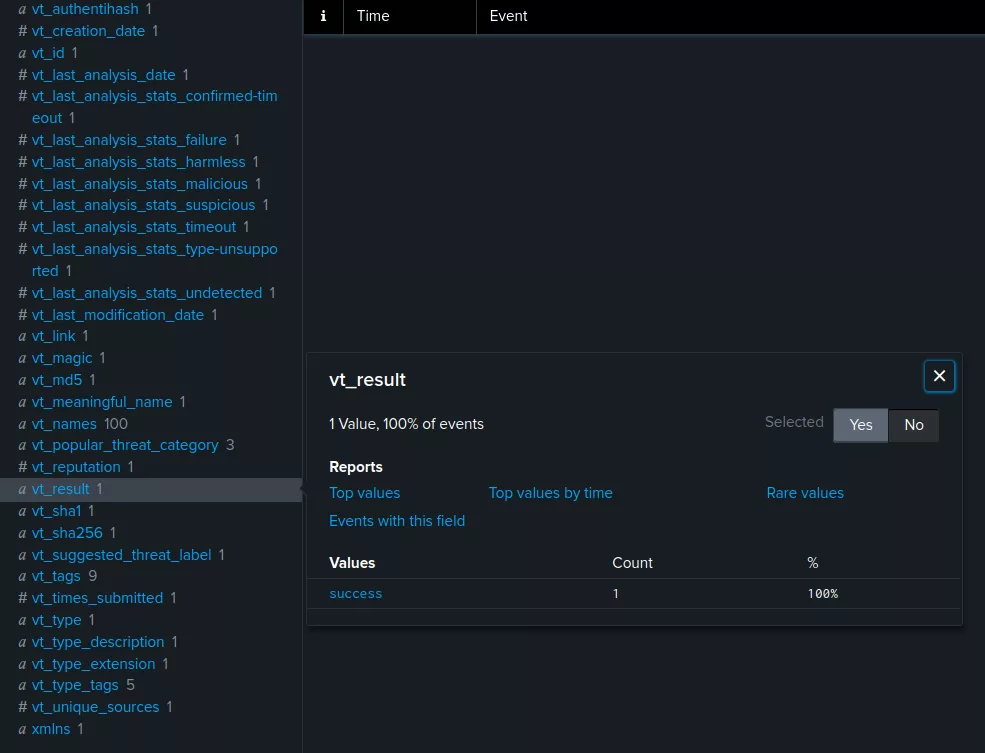Sort by the Time column header
The image size is (985, 753).
(x=373, y=16)
